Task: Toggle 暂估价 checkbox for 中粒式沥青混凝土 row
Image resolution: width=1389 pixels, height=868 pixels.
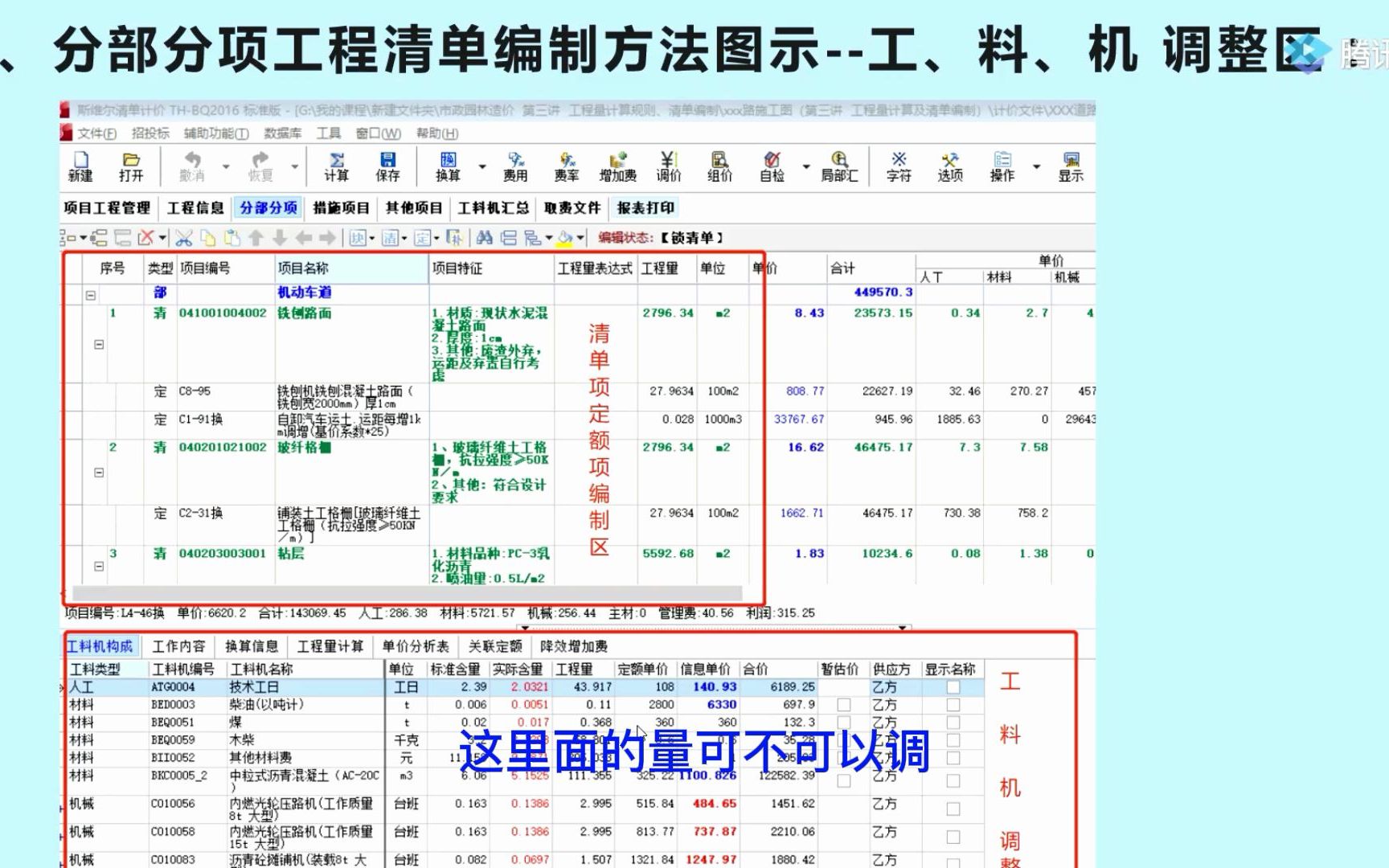Action: [844, 781]
